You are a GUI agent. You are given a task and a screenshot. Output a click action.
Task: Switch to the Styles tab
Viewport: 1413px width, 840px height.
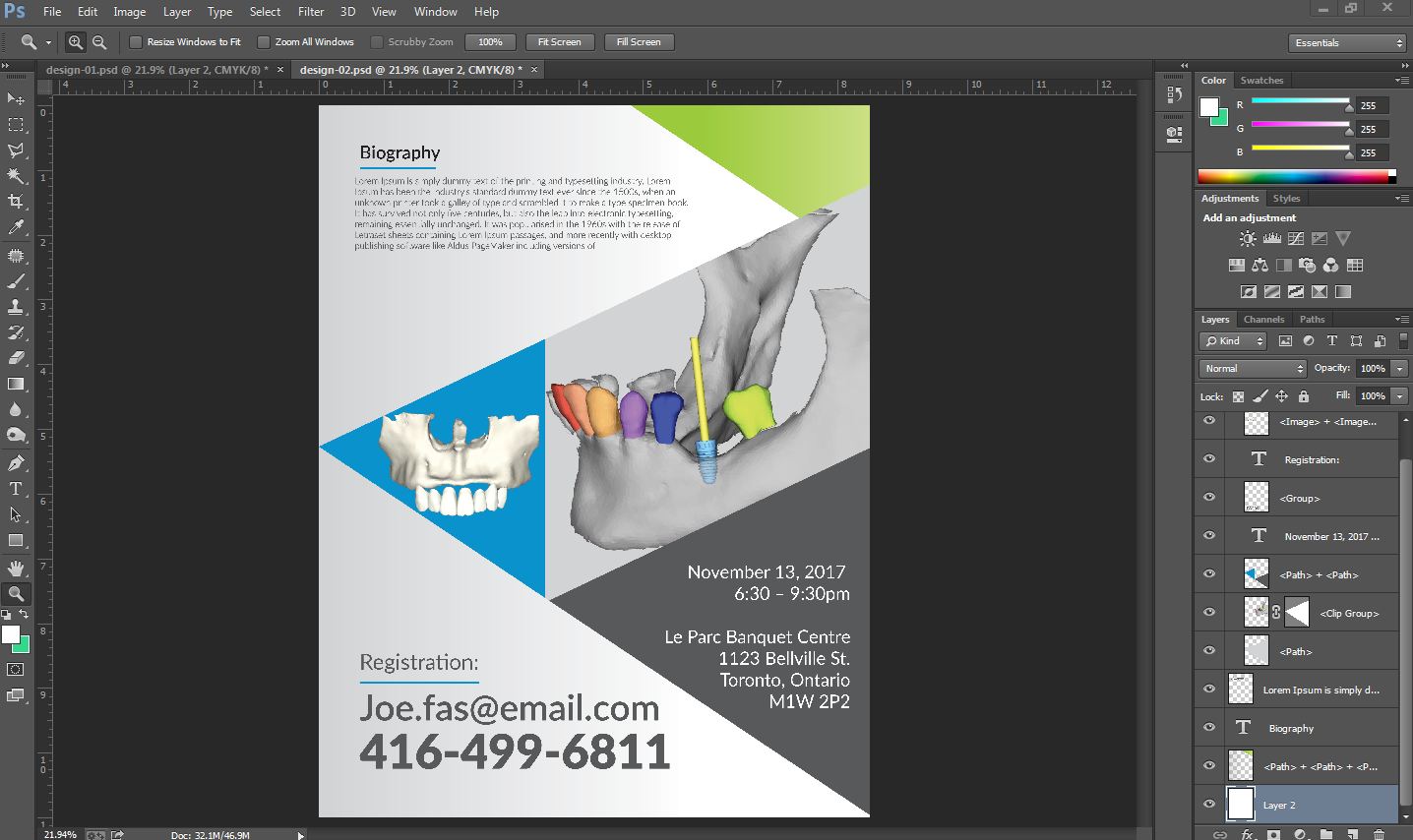click(1286, 199)
